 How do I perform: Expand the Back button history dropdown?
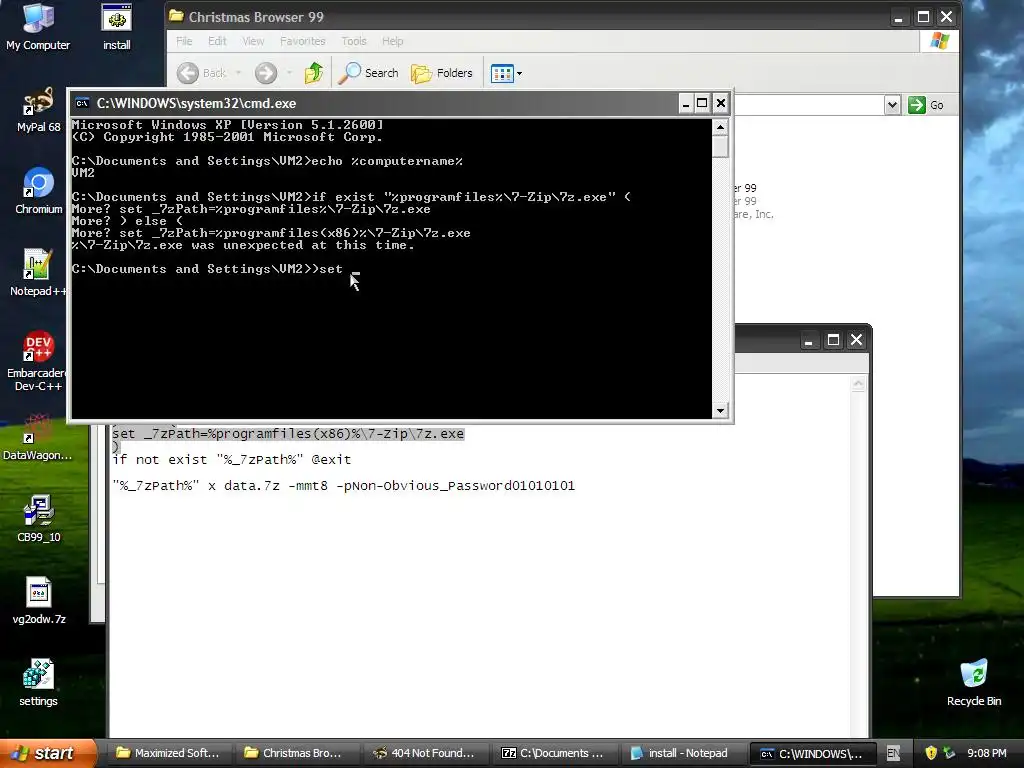click(238, 73)
